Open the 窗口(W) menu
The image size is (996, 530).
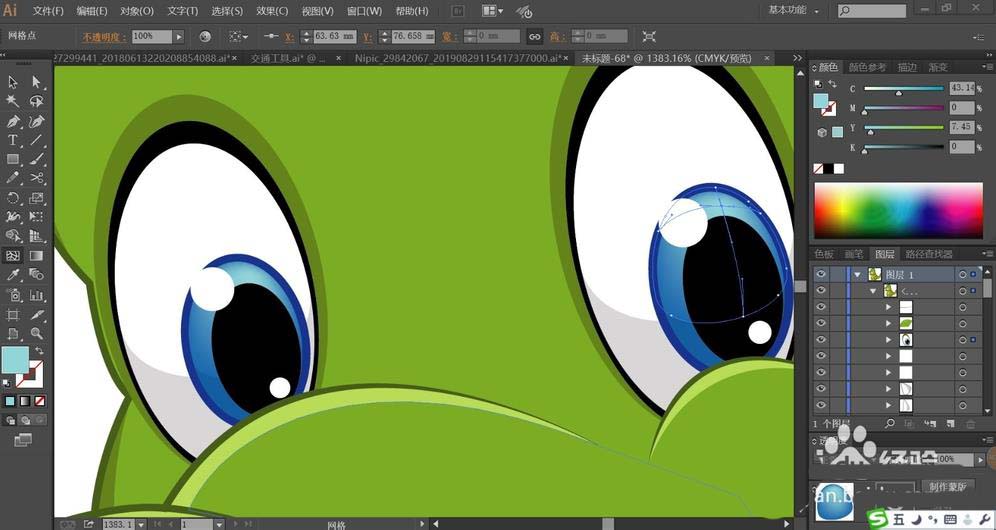[x=365, y=11]
